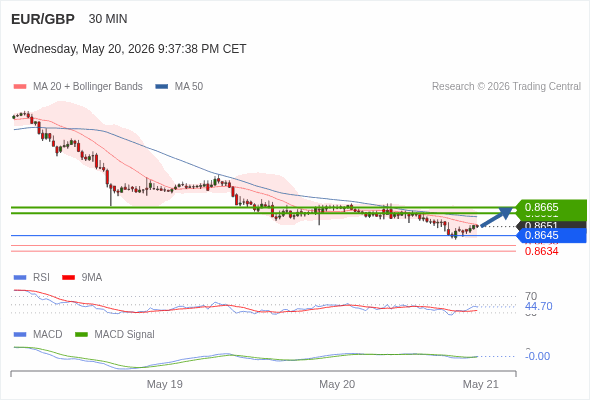Viewport: 590px width, 400px height.
Task: Click the 30 MIN timeframe label
Action: pos(108,19)
